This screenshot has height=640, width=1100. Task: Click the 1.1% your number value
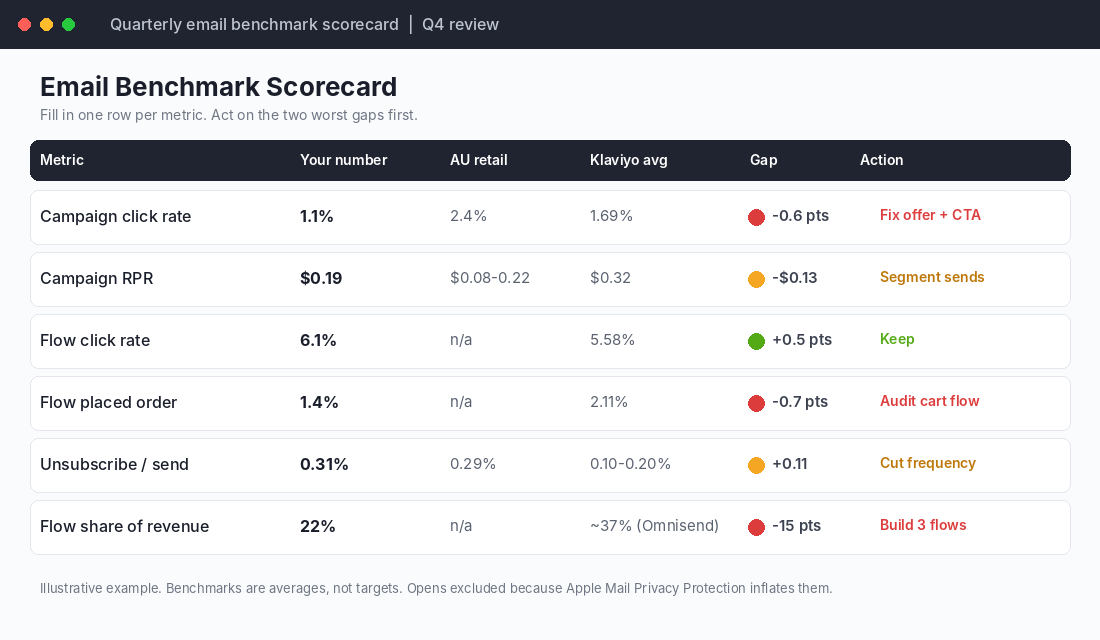coord(316,216)
